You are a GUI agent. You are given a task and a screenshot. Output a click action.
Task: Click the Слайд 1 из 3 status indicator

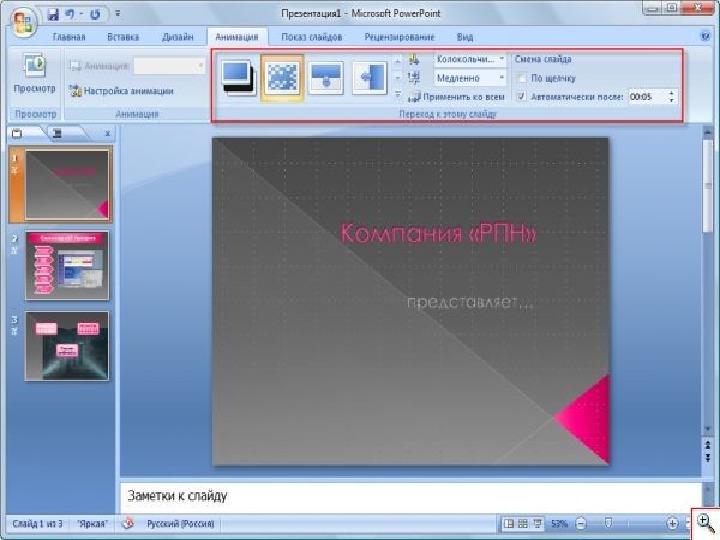[x=37, y=523]
